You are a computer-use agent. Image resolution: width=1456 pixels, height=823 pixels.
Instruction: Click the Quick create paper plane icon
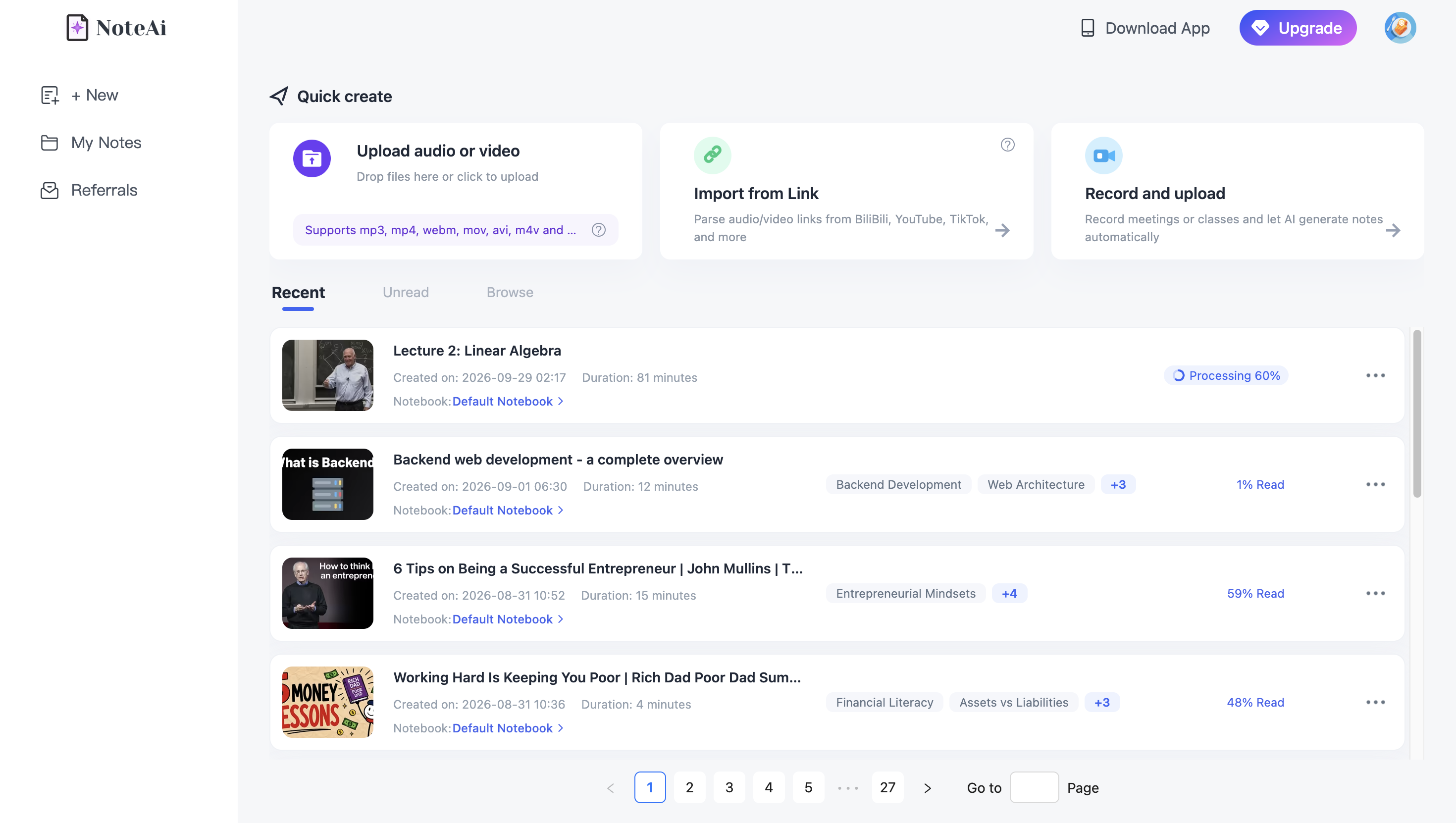(279, 96)
